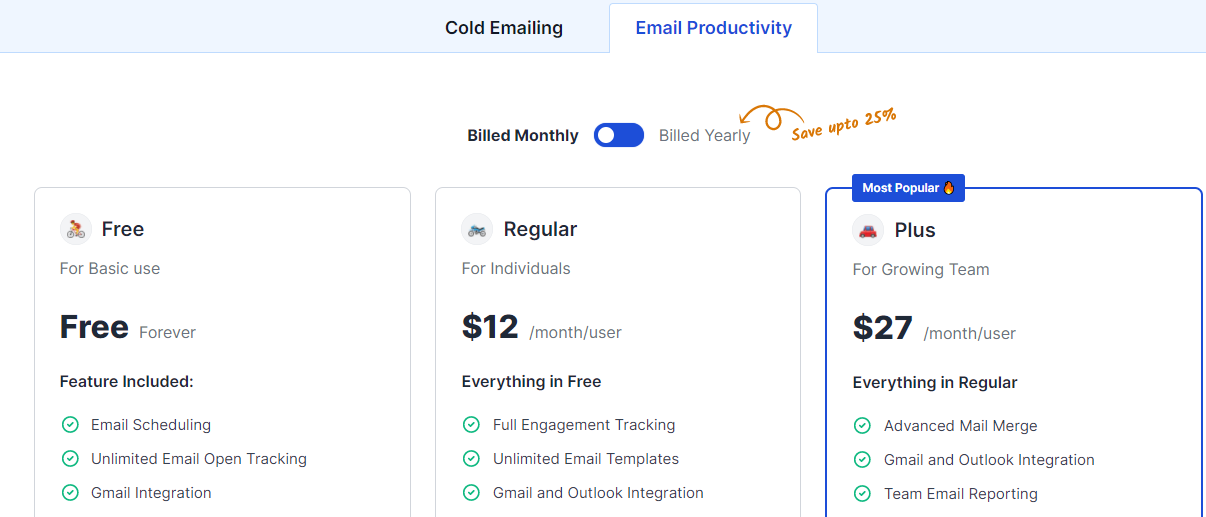Open the Email Productivity tab
This screenshot has height=517, width=1206.
point(714,28)
